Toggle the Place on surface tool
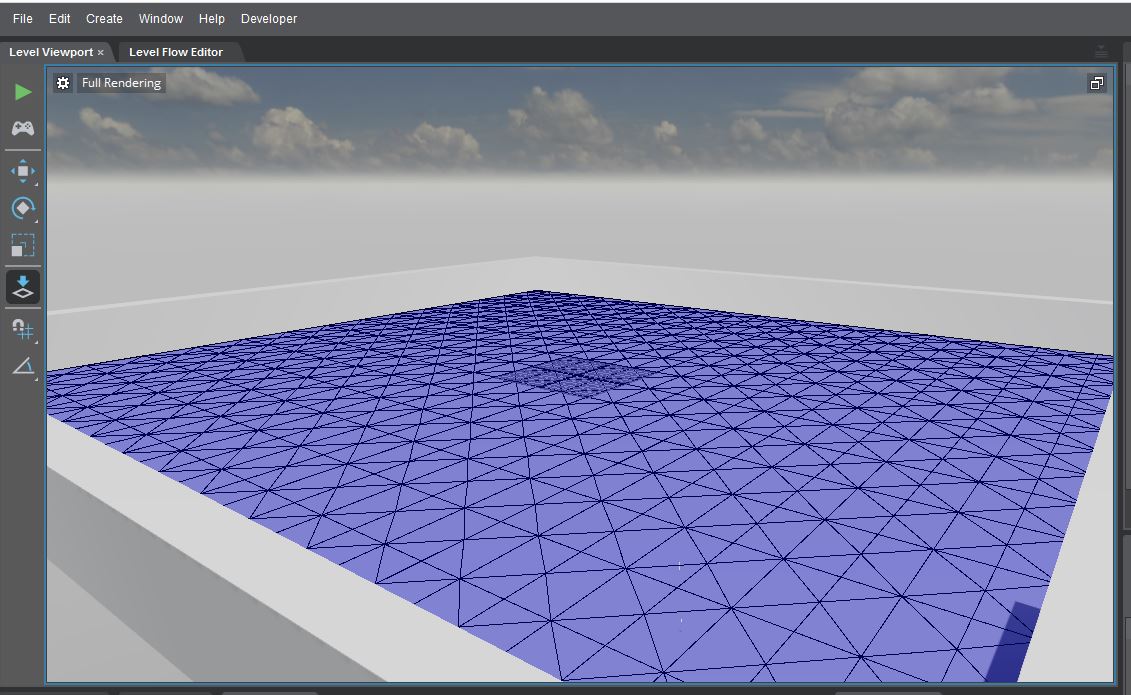The image size is (1131, 695). 22,287
